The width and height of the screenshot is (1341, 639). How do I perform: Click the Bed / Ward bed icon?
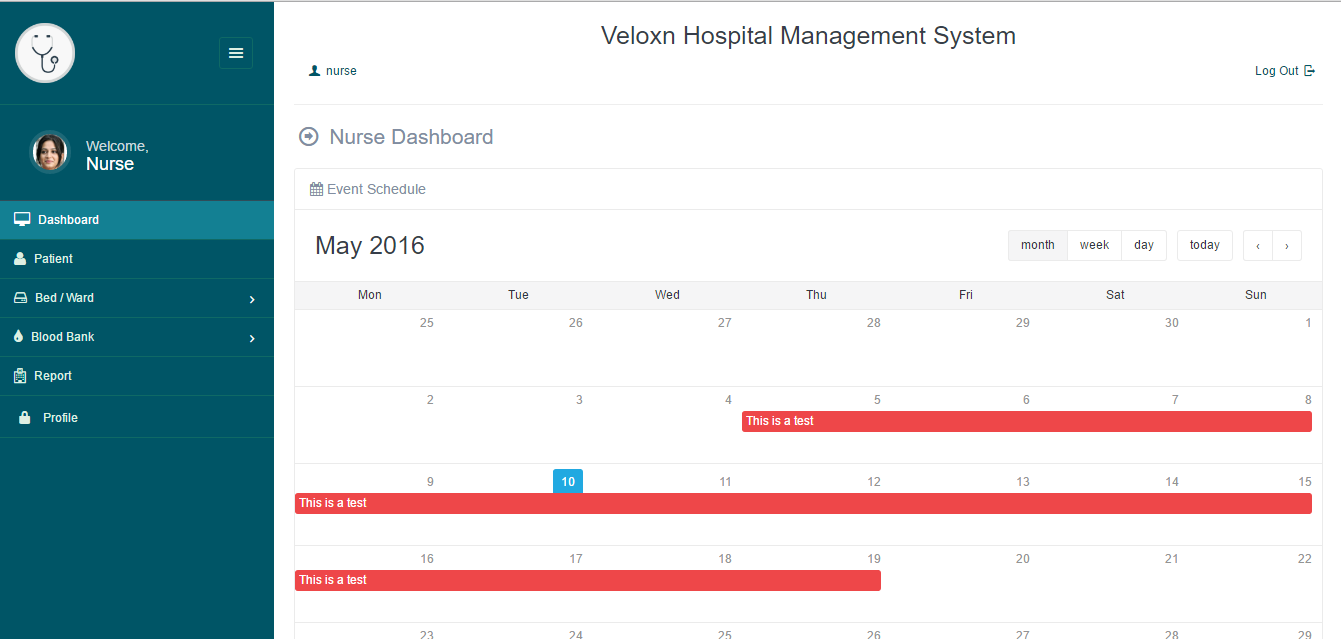point(21,298)
